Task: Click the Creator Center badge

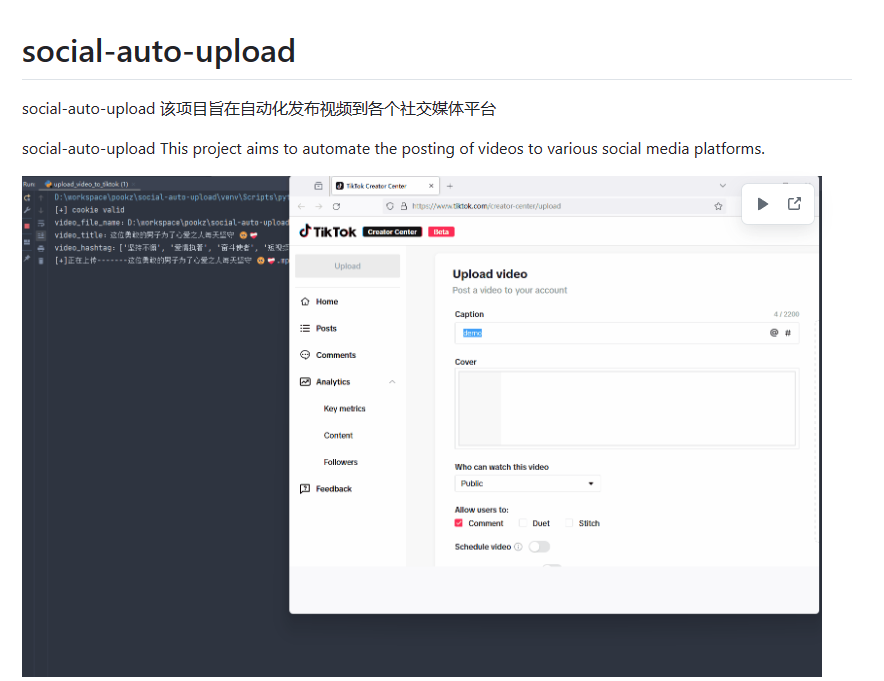Action: point(392,232)
